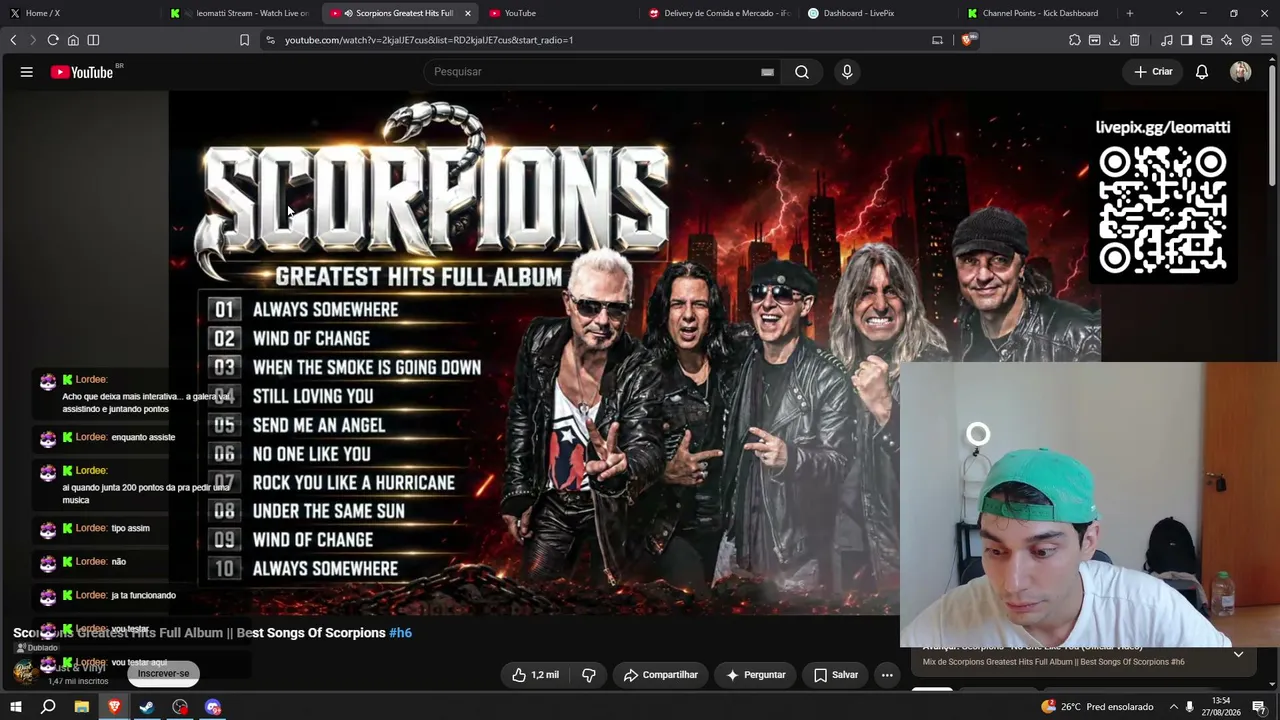This screenshot has height=720, width=1280.
Task: Open the weather widget 26°C Pred ensolarado
Action: 1097,707
